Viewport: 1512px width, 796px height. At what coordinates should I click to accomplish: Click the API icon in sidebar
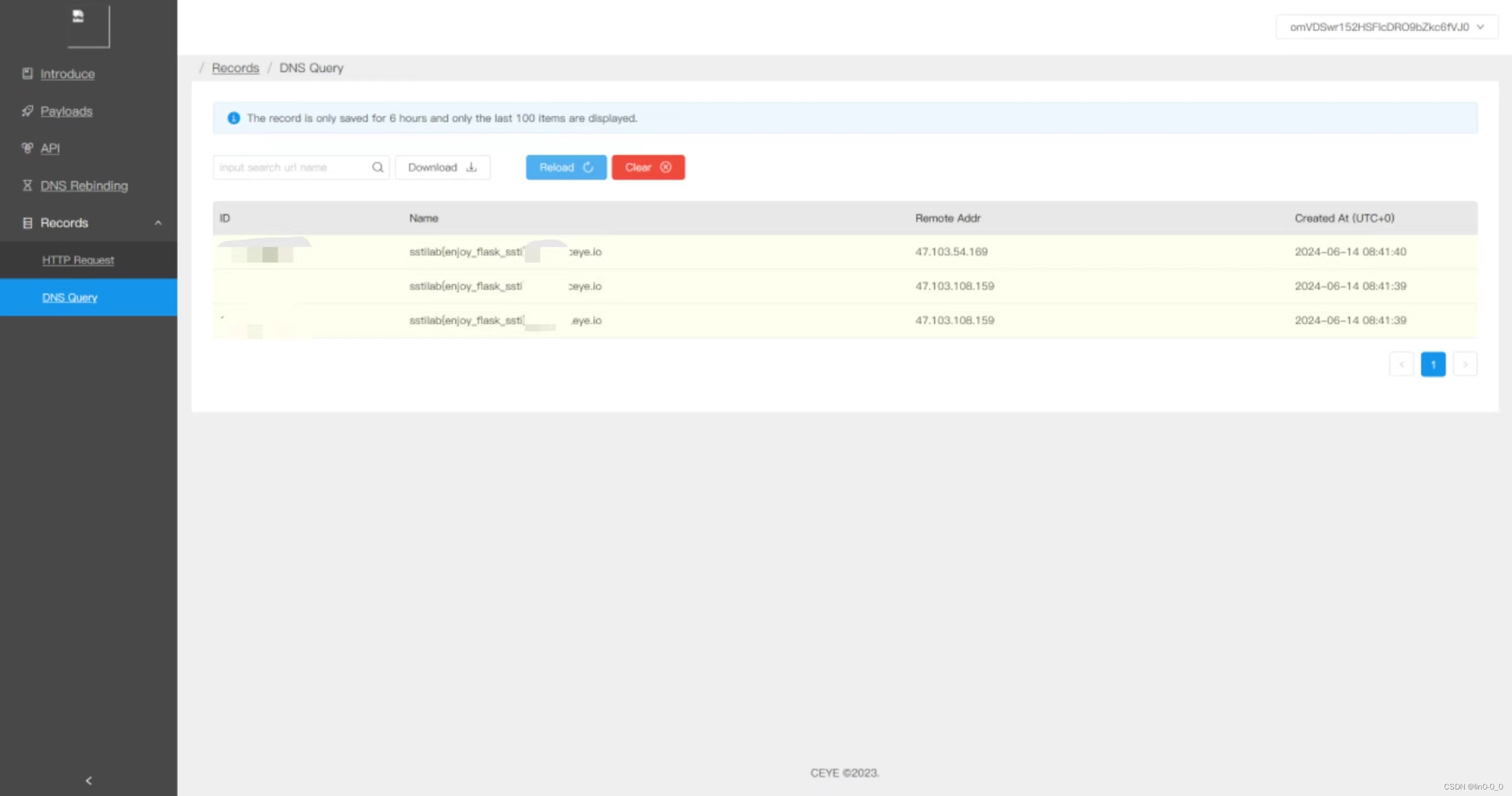tap(27, 148)
